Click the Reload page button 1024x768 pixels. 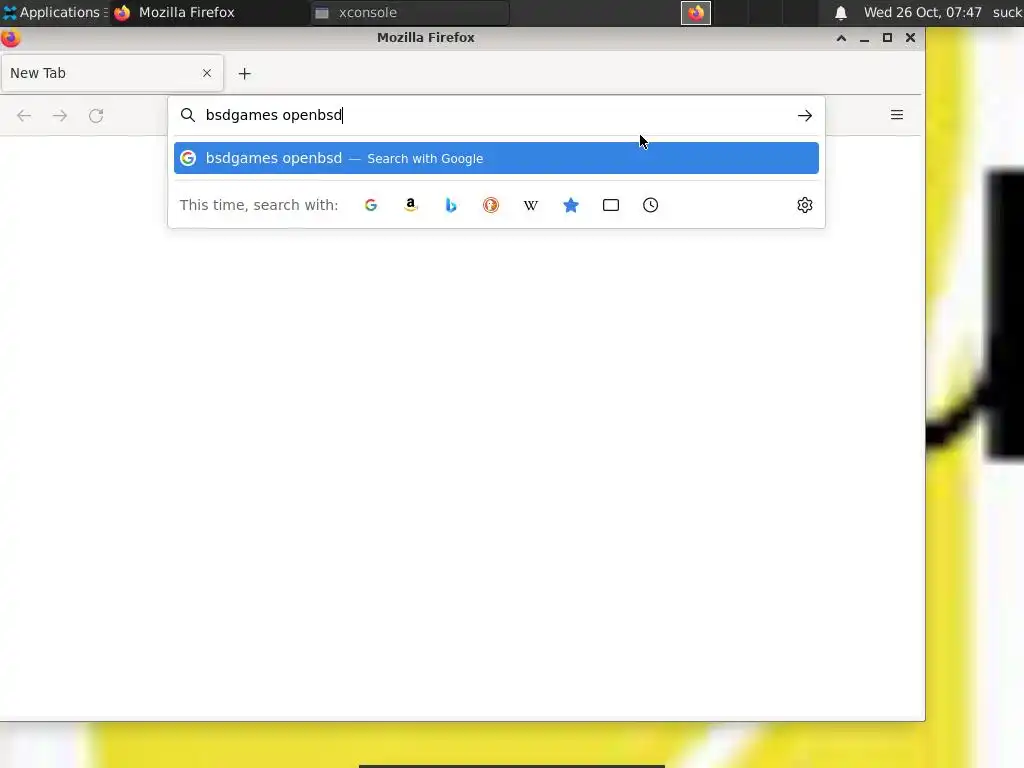point(96,116)
